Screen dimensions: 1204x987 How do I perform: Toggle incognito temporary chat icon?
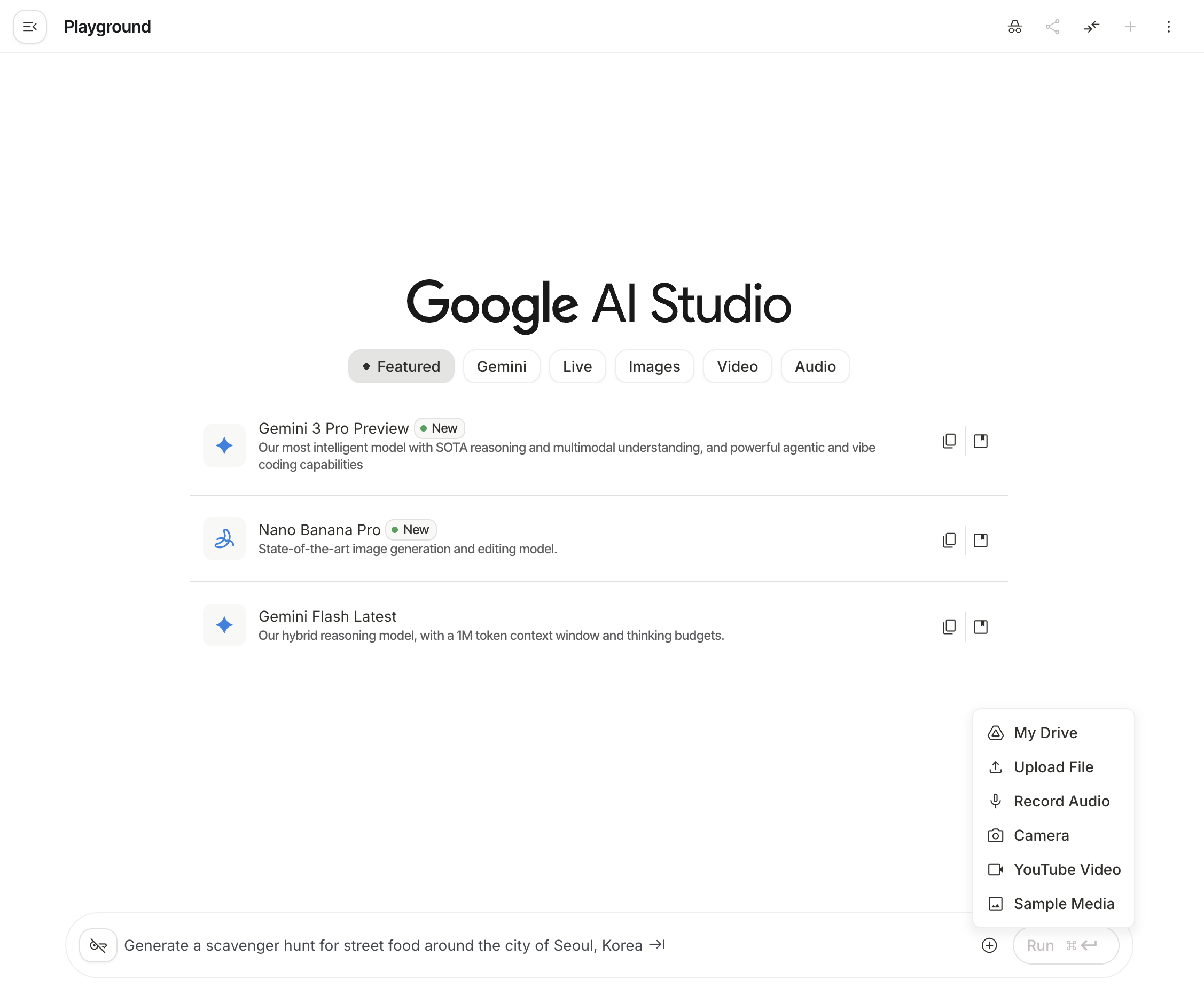point(1015,27)
